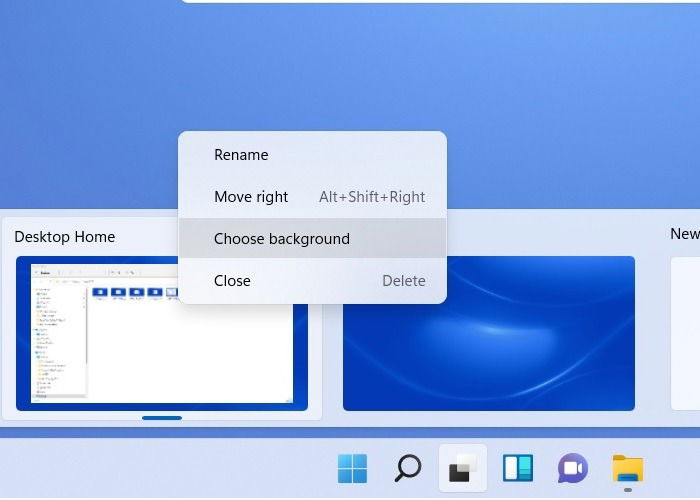Click the Task View taskbar icon
This screenshot has height=500, width=700.
(463, 468)
